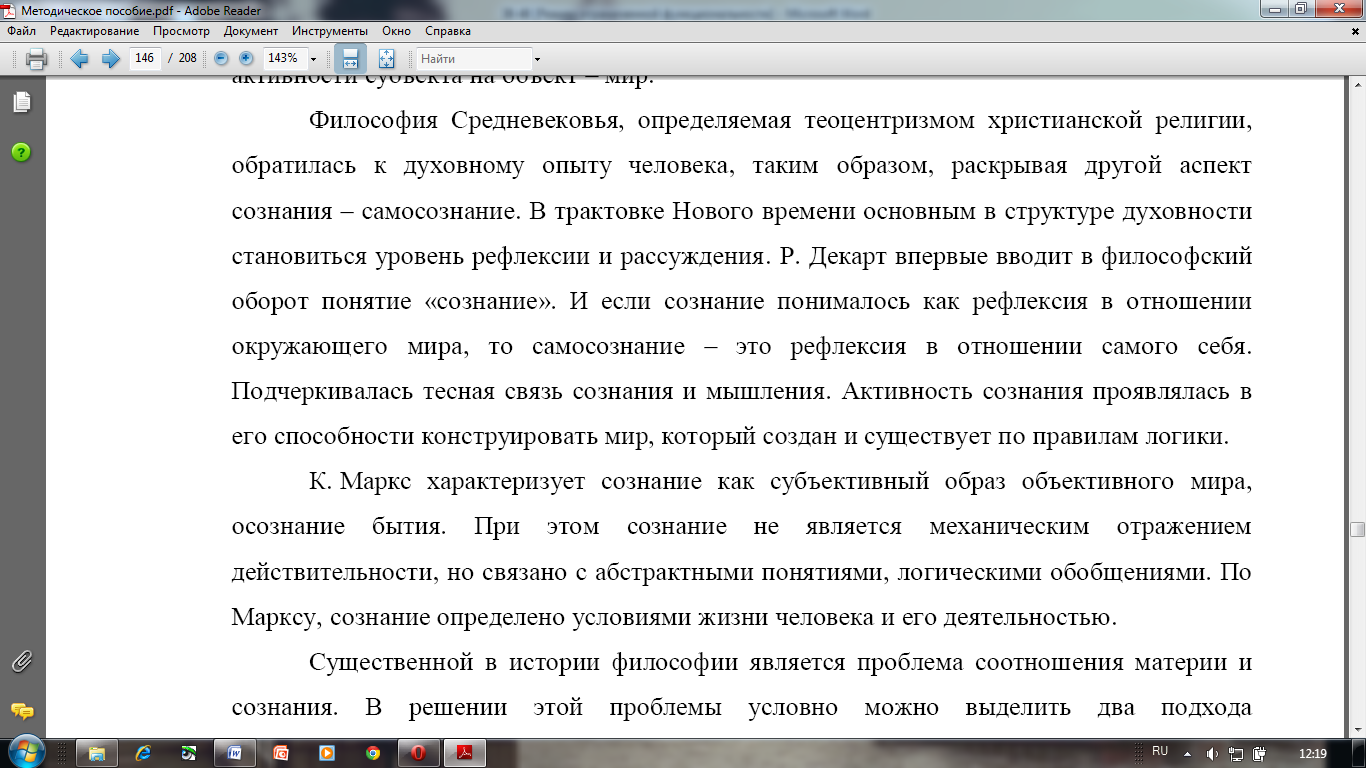Open the Просмотр menu

coord(181,31)
